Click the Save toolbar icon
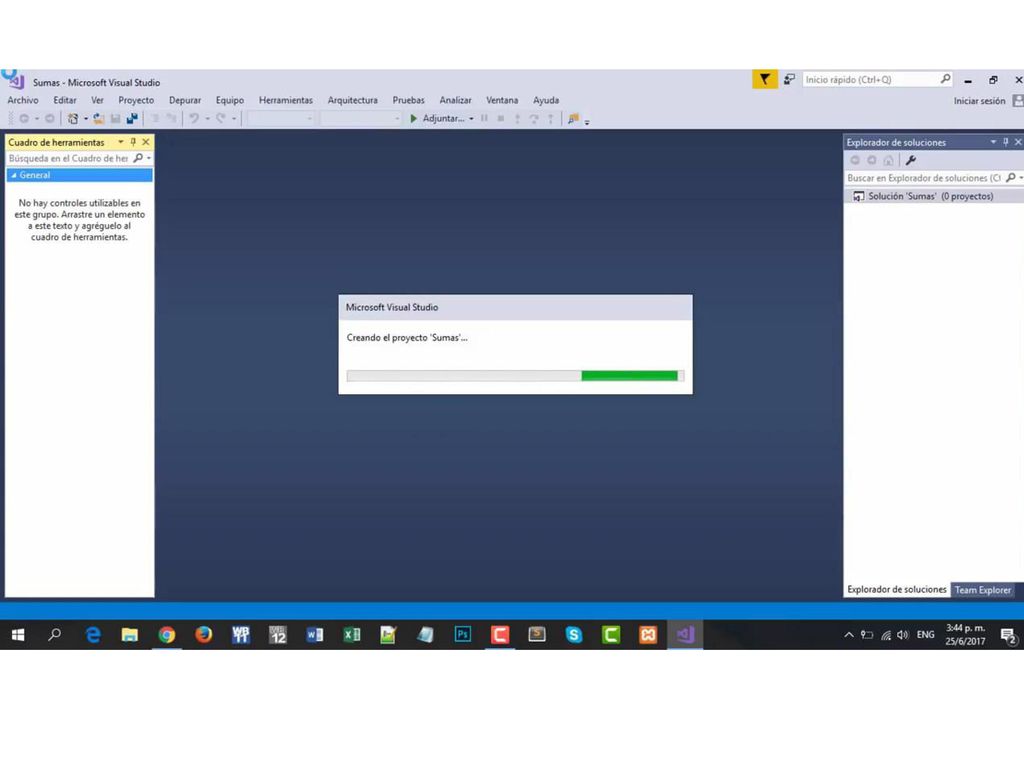 click(116, 118)
